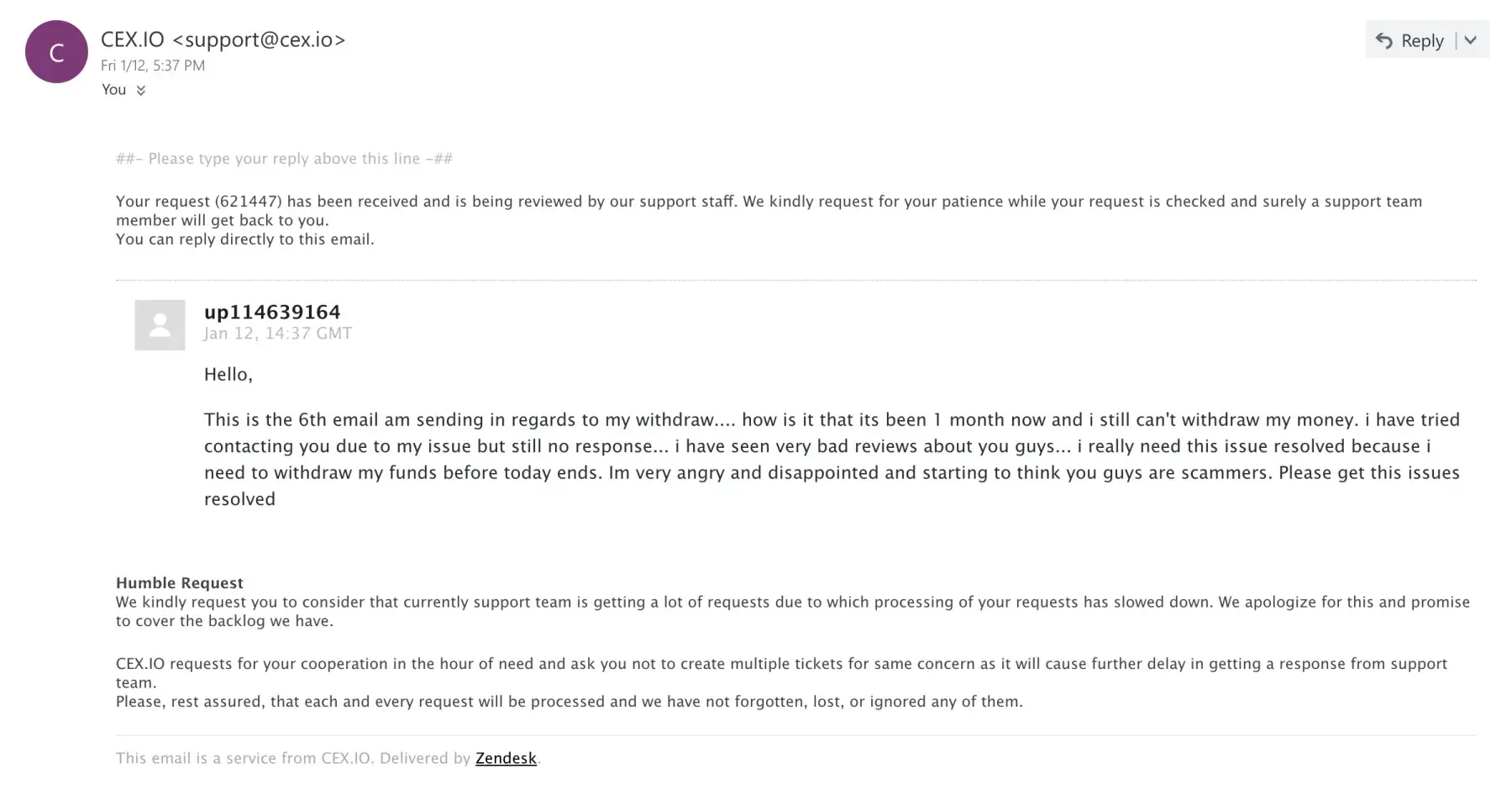Click the curved reply arrow icon

pyautogui.click(x=1384, y=40)
